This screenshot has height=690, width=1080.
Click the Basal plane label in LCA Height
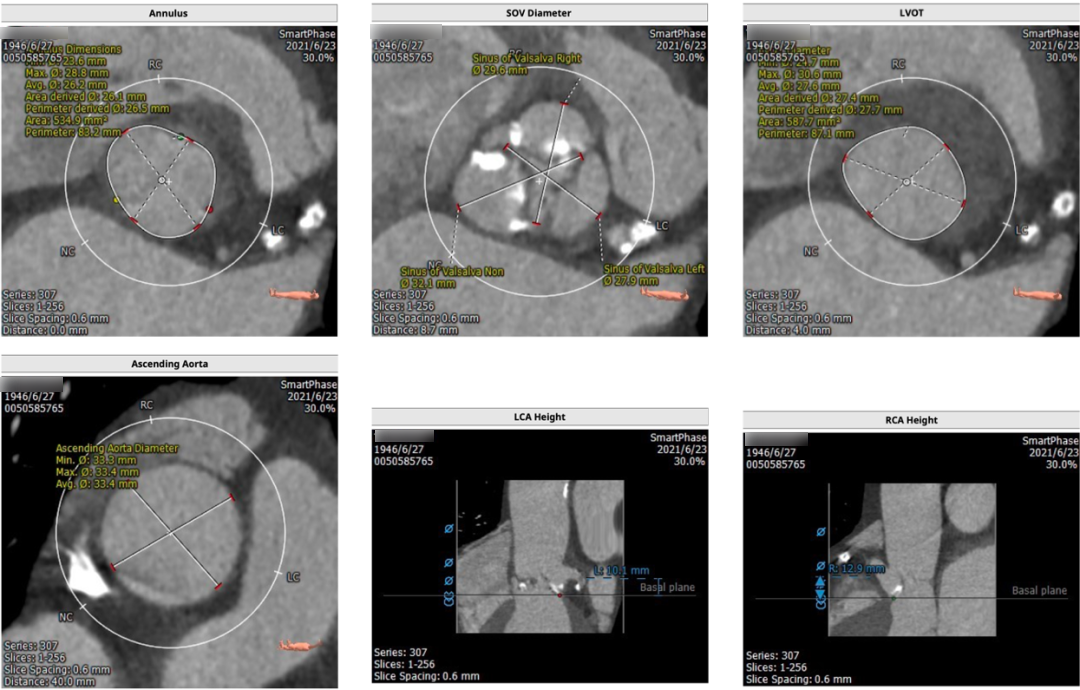[x=666, y=587]
